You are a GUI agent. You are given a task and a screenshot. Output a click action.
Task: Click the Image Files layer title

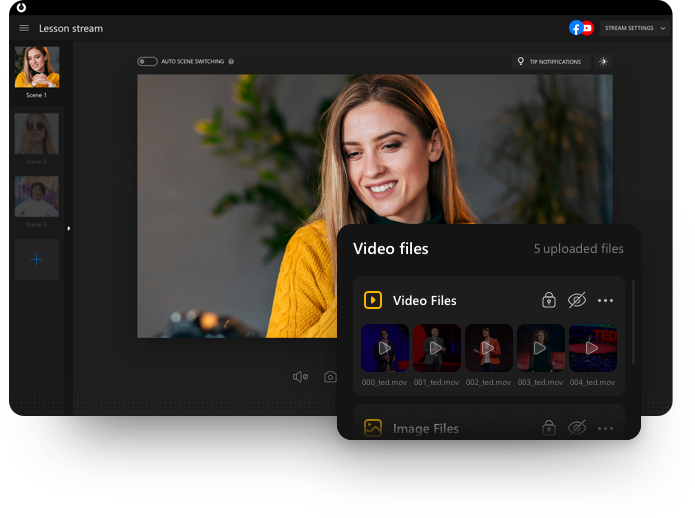[426, 428]
